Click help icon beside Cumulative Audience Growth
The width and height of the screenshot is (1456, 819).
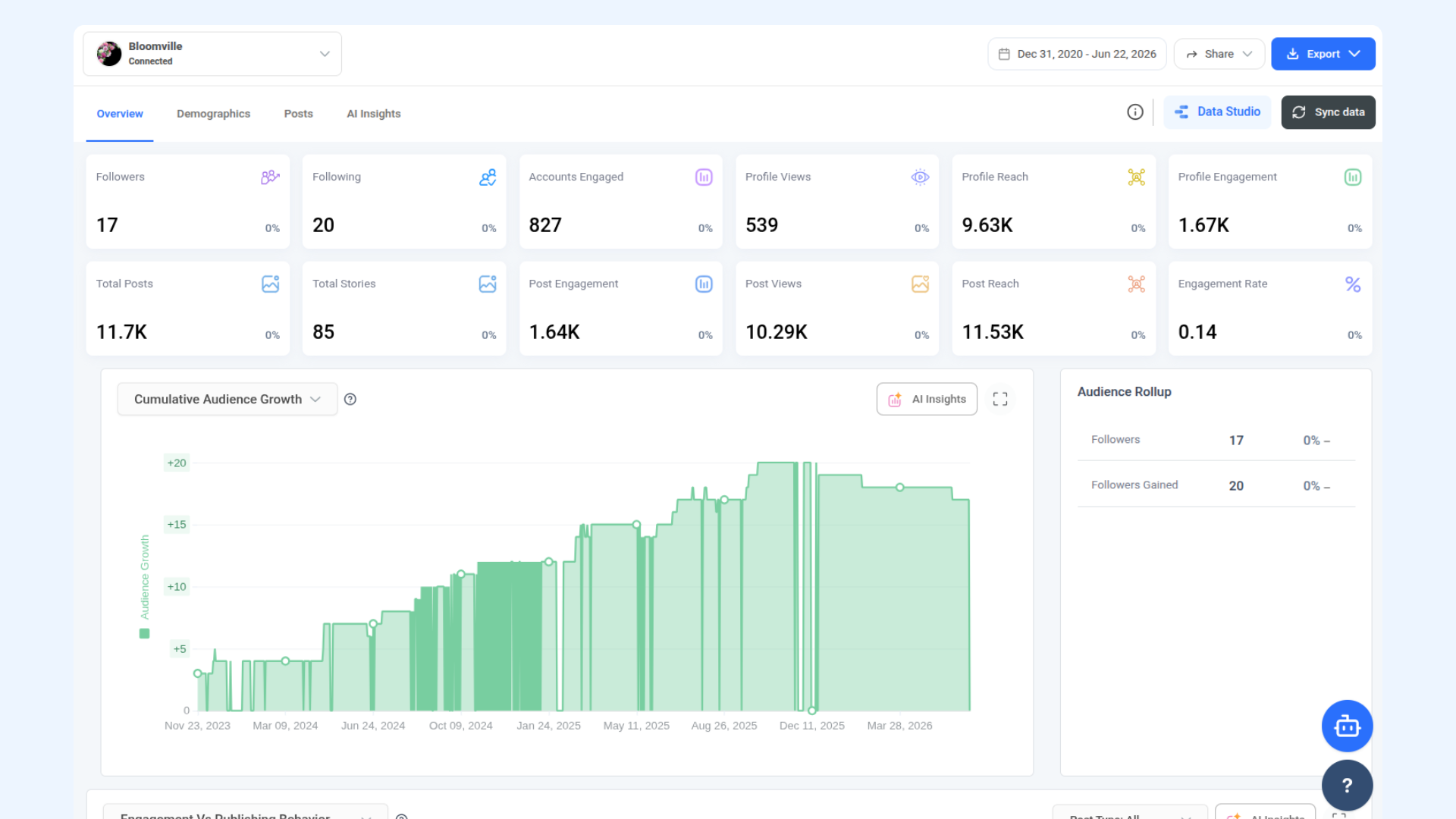pos(350,400)
